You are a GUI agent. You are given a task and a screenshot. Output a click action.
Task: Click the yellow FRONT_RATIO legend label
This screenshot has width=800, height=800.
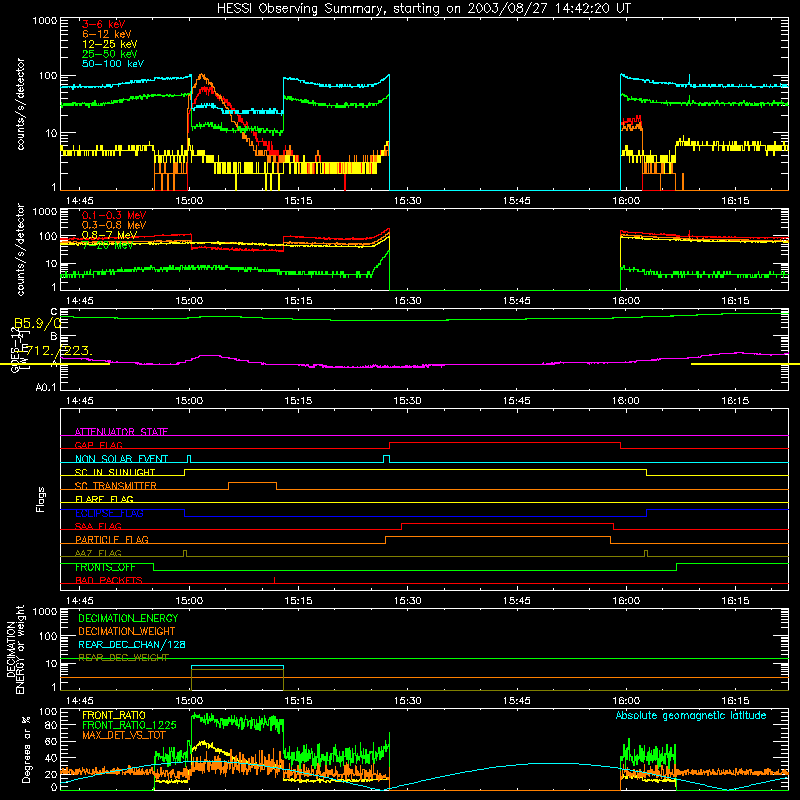coord(114,716)
